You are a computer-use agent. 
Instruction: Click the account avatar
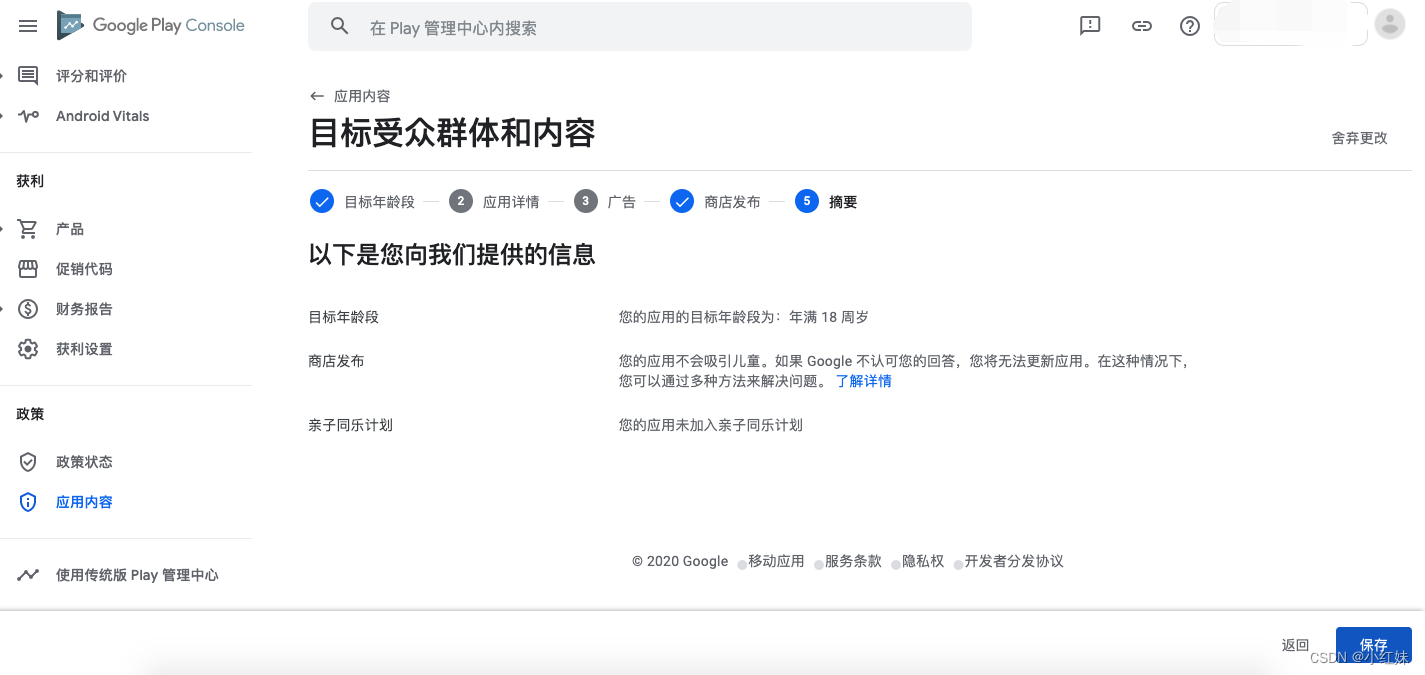point(1390,24)
